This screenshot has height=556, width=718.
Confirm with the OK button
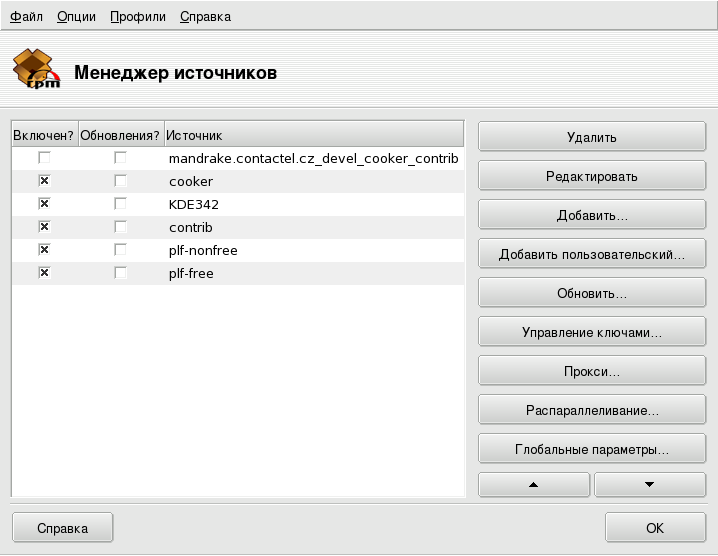pyautogui.click(x=654, y=528)
